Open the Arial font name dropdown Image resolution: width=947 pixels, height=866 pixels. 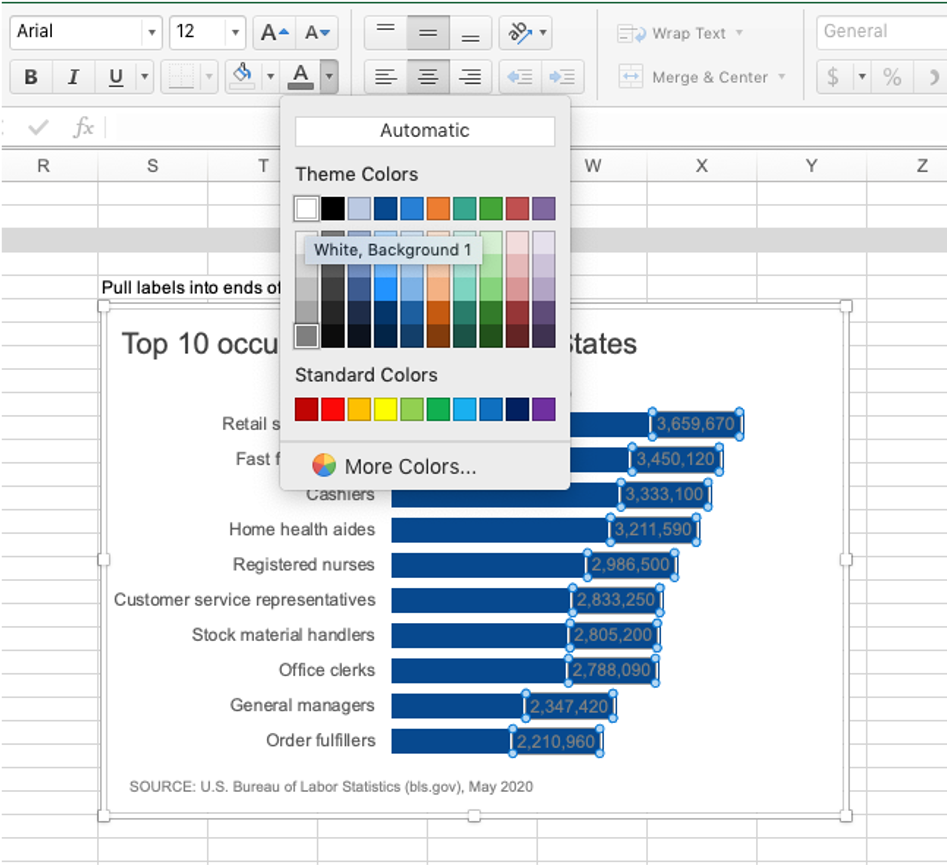coord(150,32)
